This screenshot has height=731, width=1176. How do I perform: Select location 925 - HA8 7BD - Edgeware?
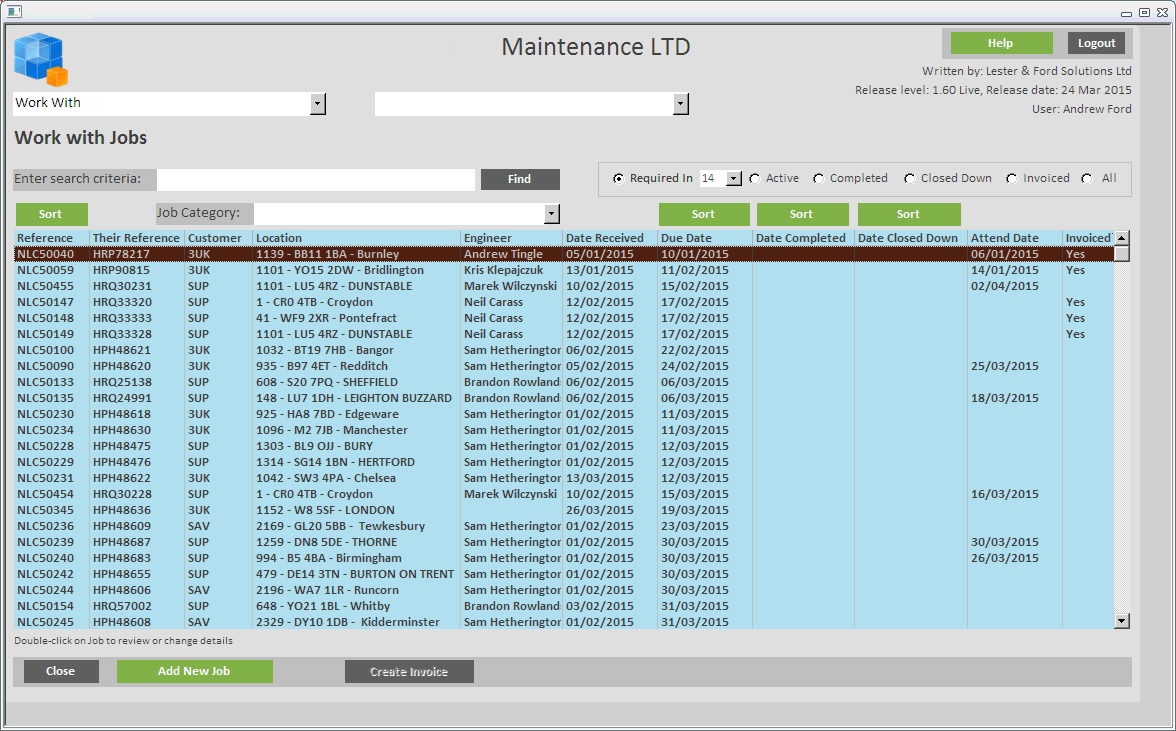click(x=327, y=414)
